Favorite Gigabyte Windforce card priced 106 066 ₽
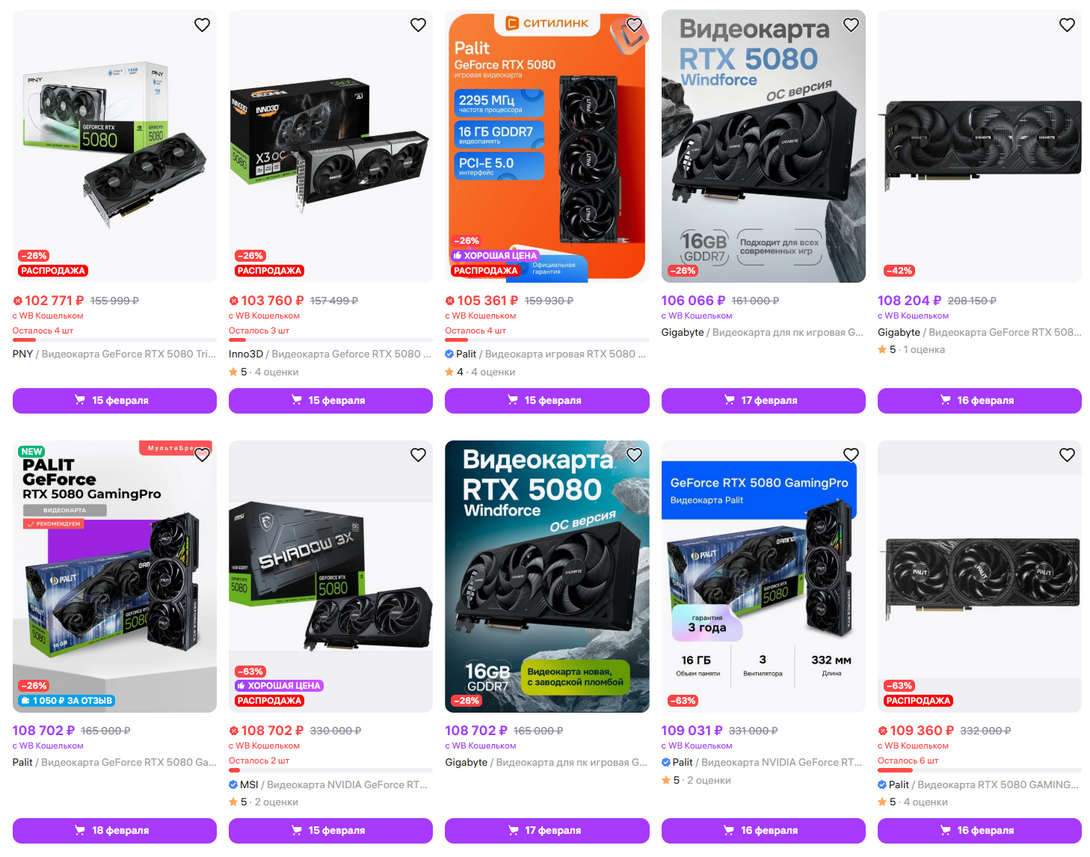The image size is (1090, 857). pyautogui.click(x=851, y=25)
